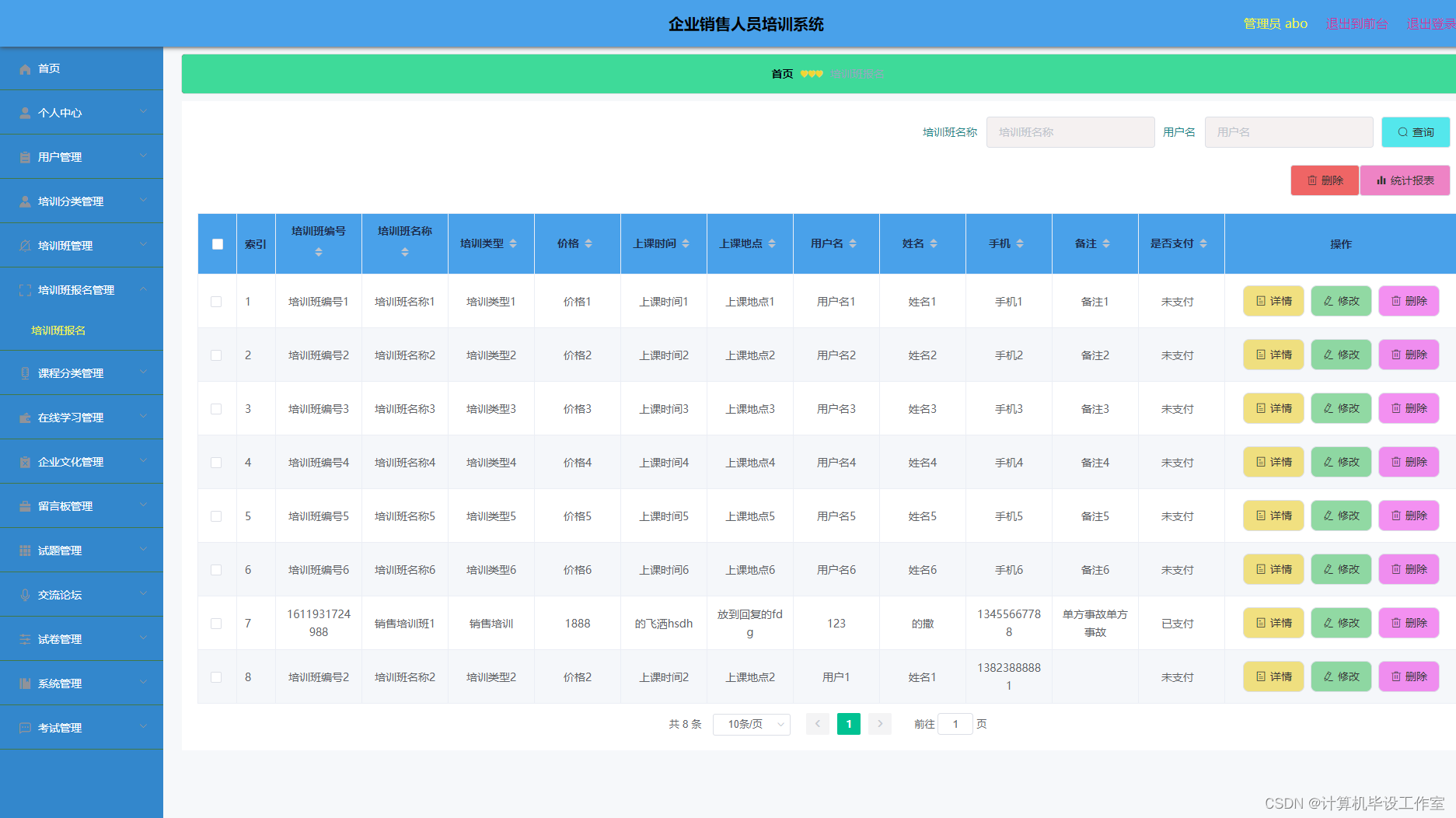Check the checkbox for row 1
The height and width of the screenshot is (818, 1456).
click(216, 302)
